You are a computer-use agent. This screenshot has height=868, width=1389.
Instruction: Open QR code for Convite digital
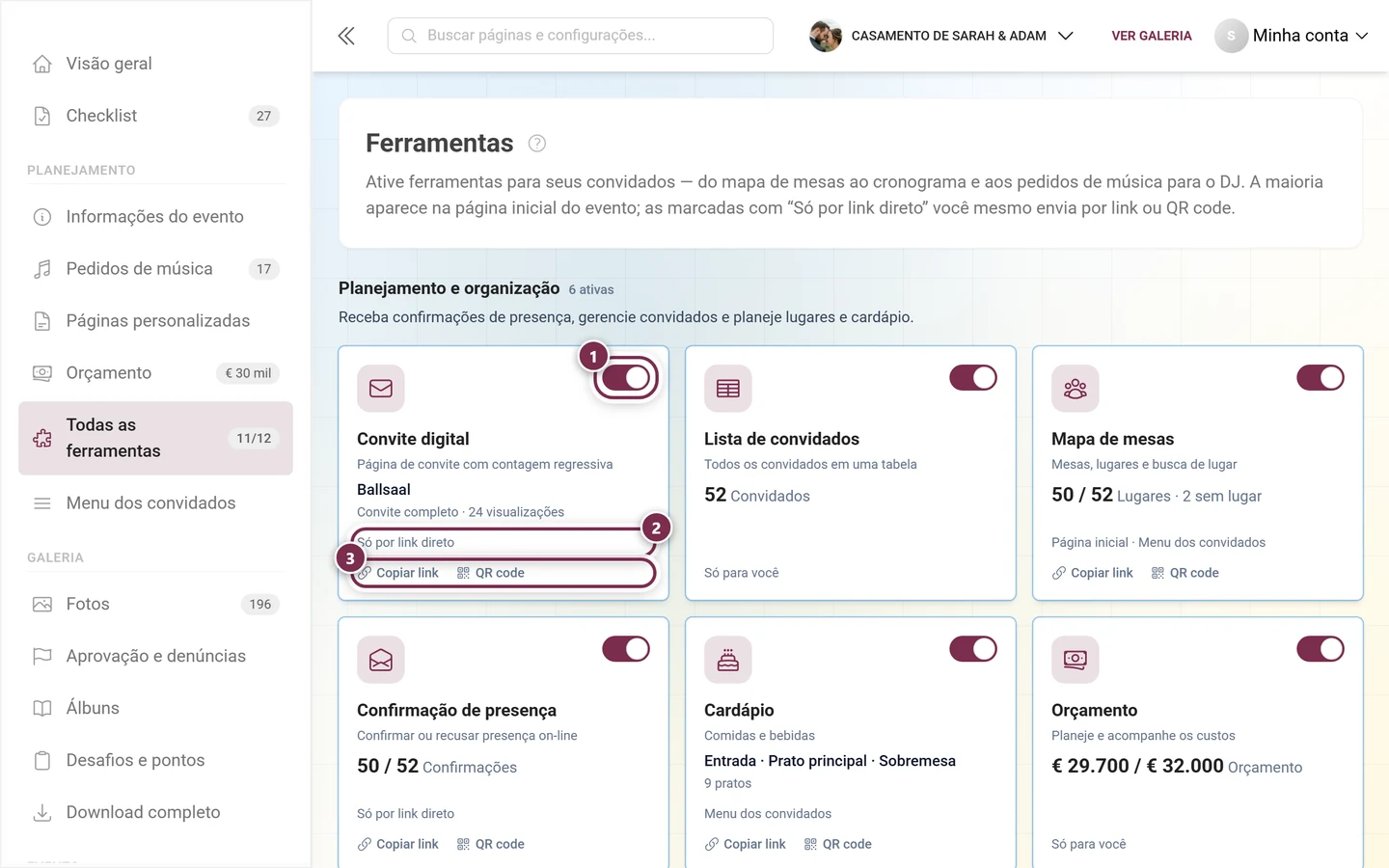point(491,573)
